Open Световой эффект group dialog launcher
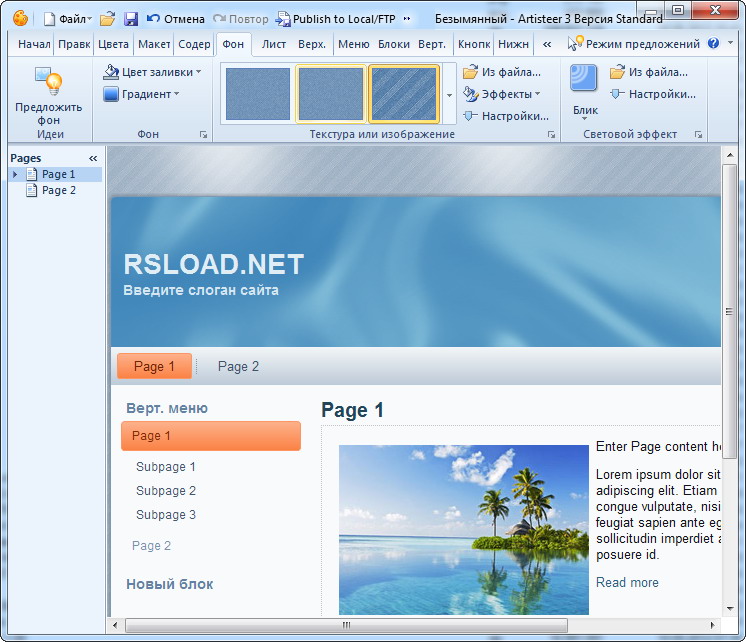The height and width of the screenshot is (642, 746). (x=698, y=135)
